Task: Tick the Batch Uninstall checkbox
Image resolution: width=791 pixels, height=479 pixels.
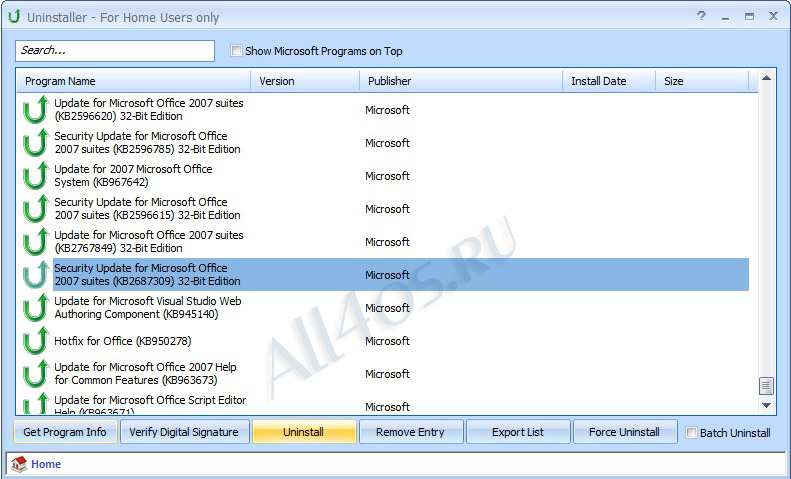Action: [x=692, y=433]
